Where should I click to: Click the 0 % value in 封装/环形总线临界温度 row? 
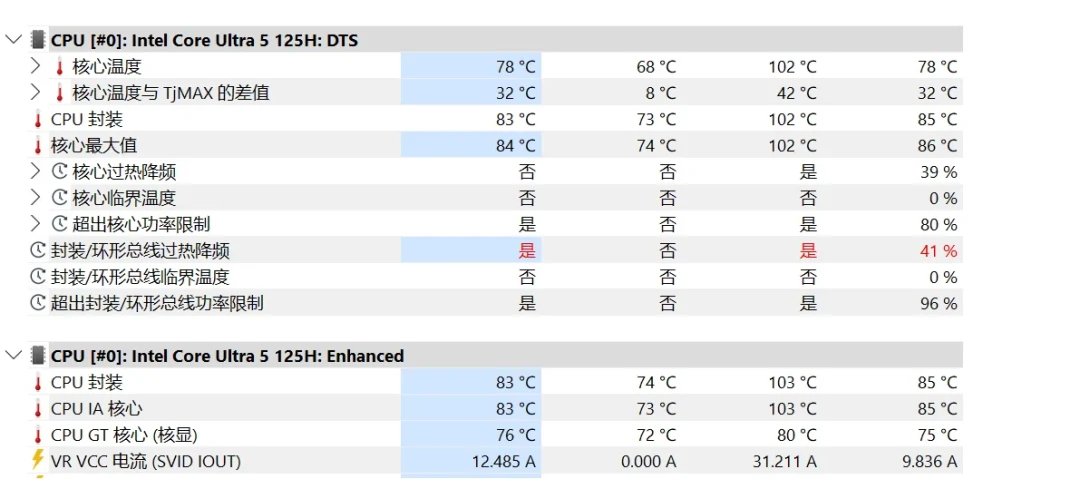[943, 277]
